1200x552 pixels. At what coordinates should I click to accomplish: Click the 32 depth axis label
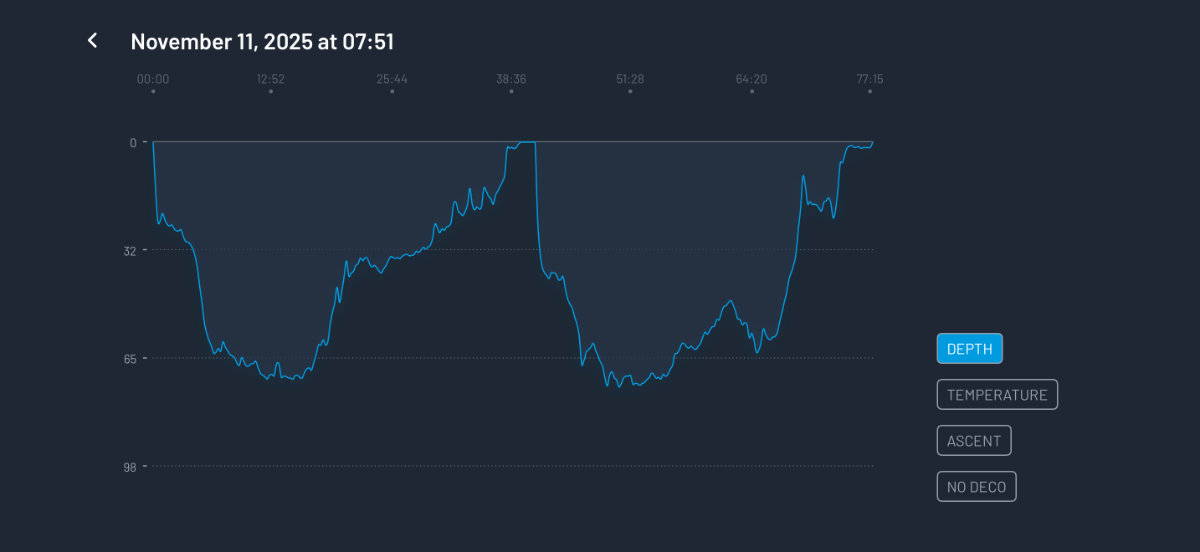[130, 250]
